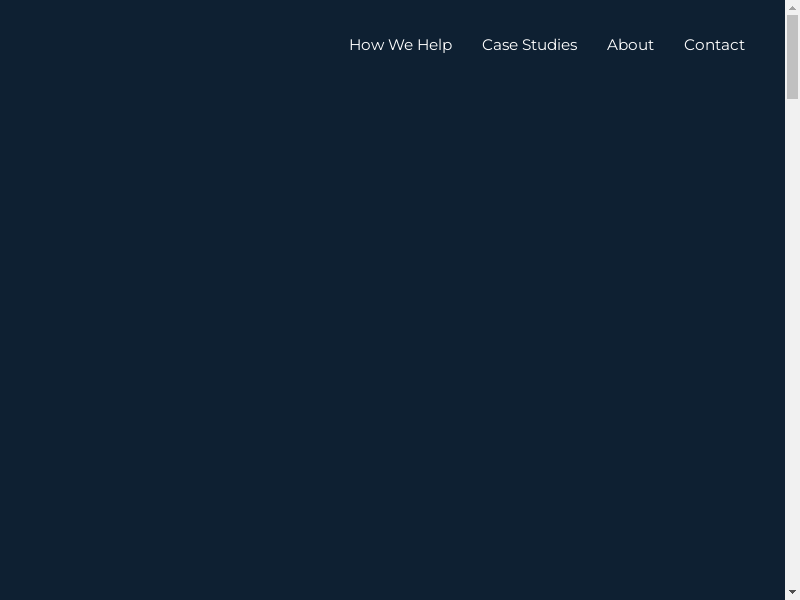This screenshot has height=600, width=800.
Task: Click the word "Help" in navigation
Action: tap(435, 45)
